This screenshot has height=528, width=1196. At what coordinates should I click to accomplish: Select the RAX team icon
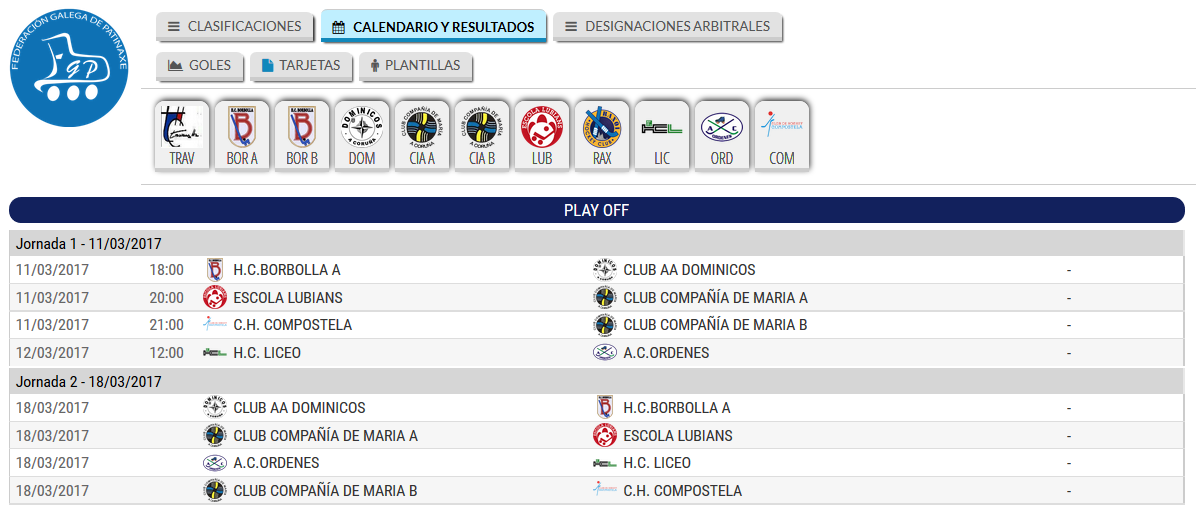tap(602, 136)
